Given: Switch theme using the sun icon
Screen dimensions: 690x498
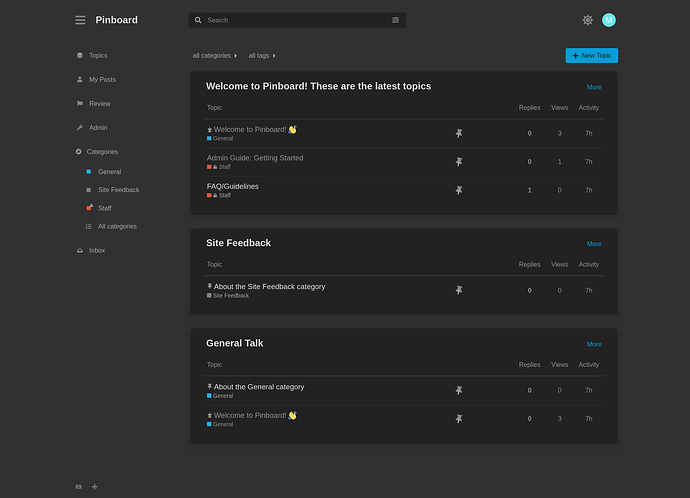Looking at the screenshot, I should tap(588, 20).
